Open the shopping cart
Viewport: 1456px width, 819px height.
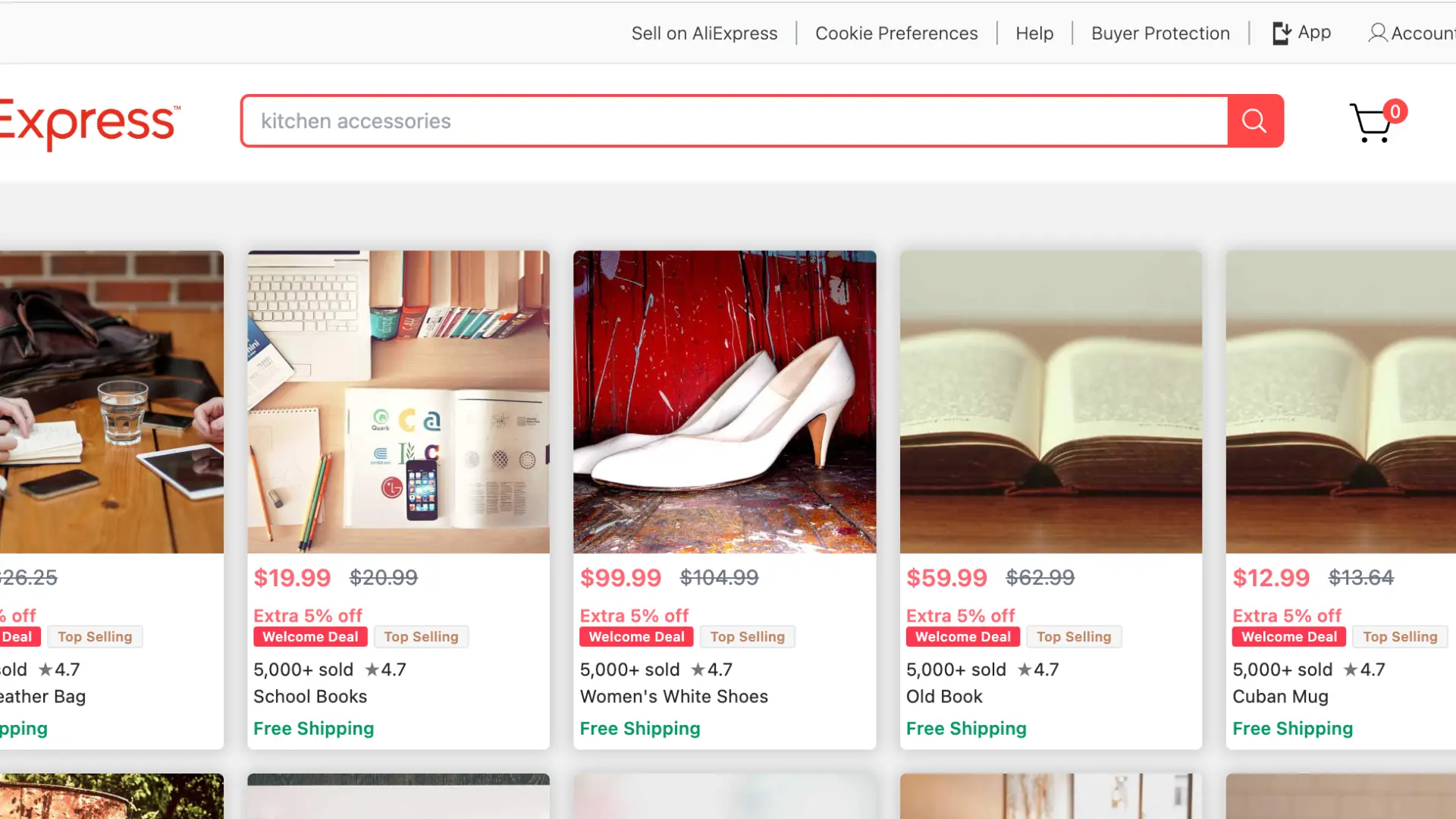(x=1370, y=124)
